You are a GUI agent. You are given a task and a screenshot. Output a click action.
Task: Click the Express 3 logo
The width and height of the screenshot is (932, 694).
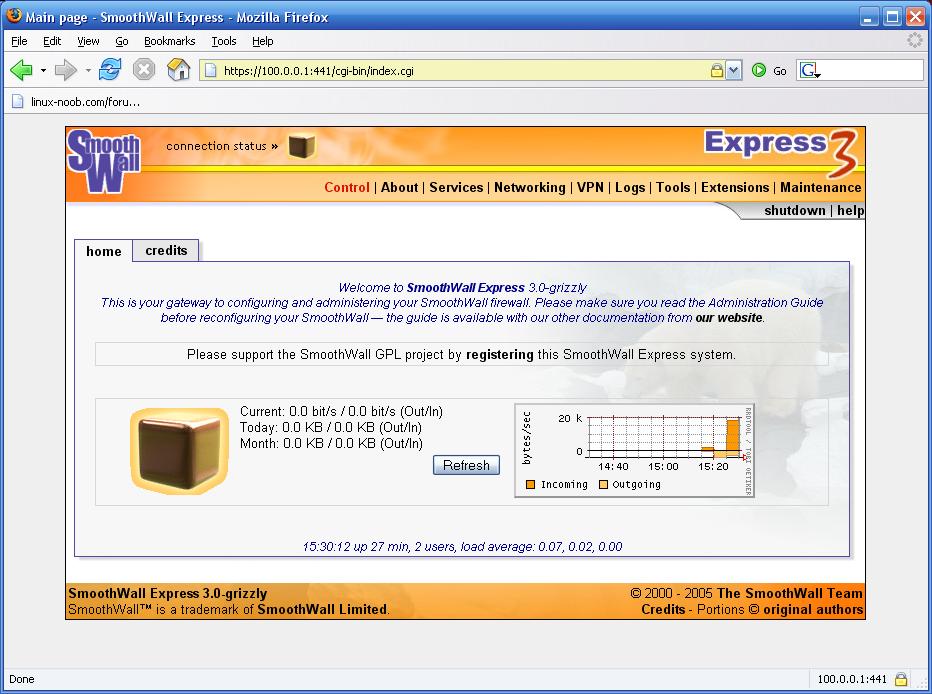(780, 152)
